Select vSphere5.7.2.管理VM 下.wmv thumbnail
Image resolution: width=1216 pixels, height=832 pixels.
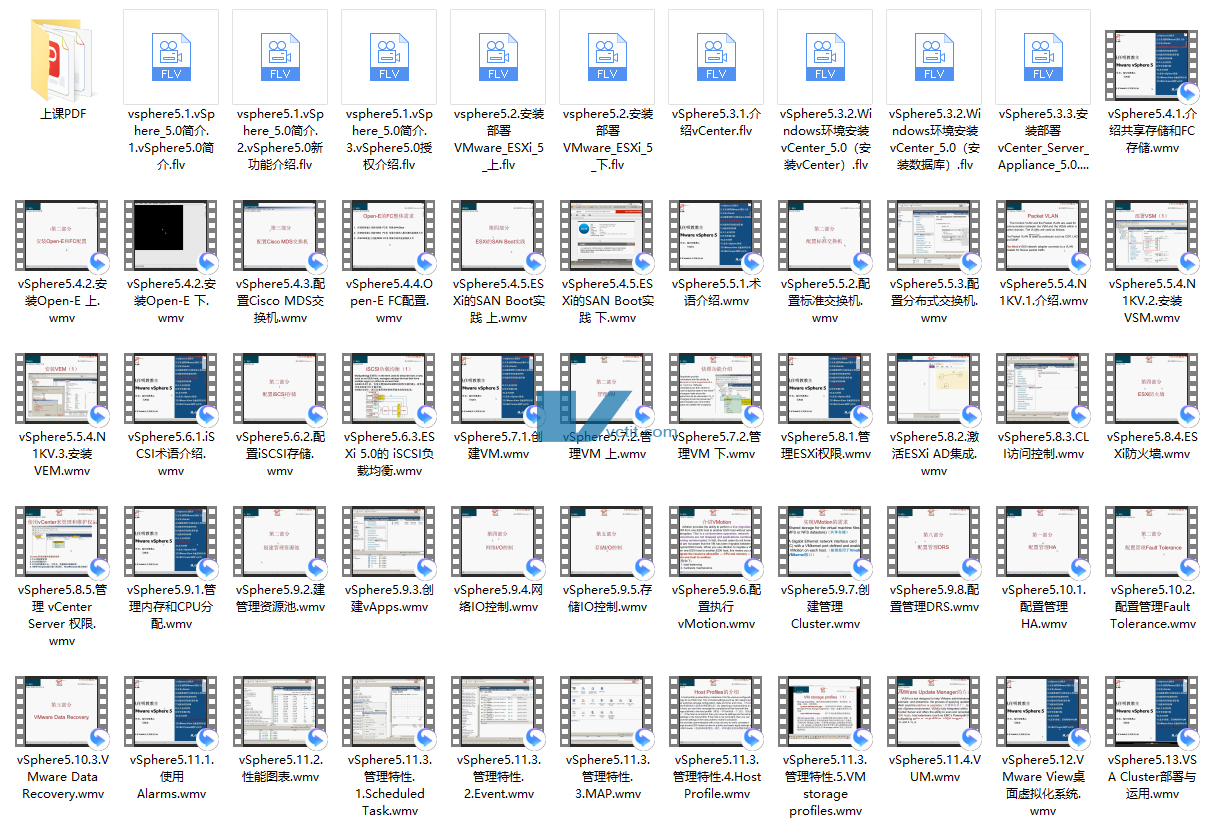[x=716, y=389]
